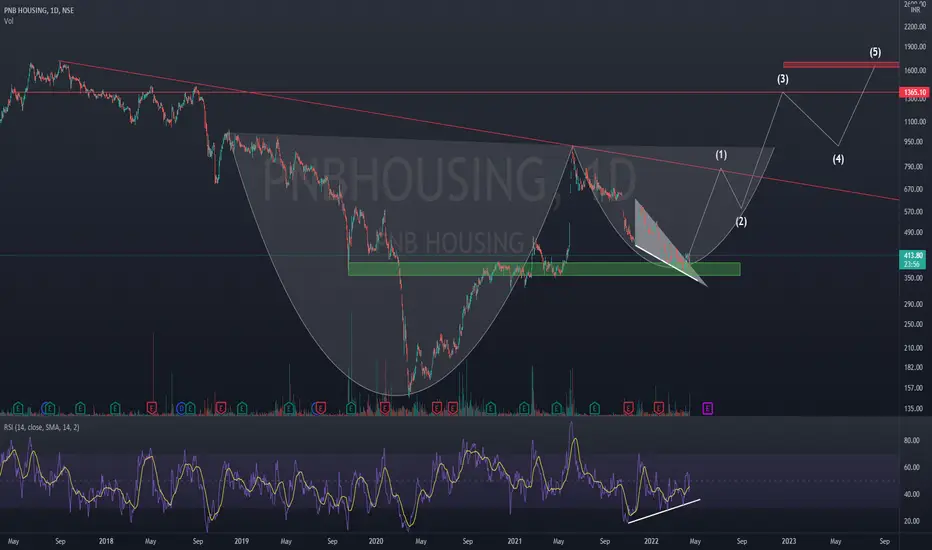Image resolution: width=932 pixels, height=550 pixels.
Task: Open the red earnings marker just before 2019
Action: point(221,408)
